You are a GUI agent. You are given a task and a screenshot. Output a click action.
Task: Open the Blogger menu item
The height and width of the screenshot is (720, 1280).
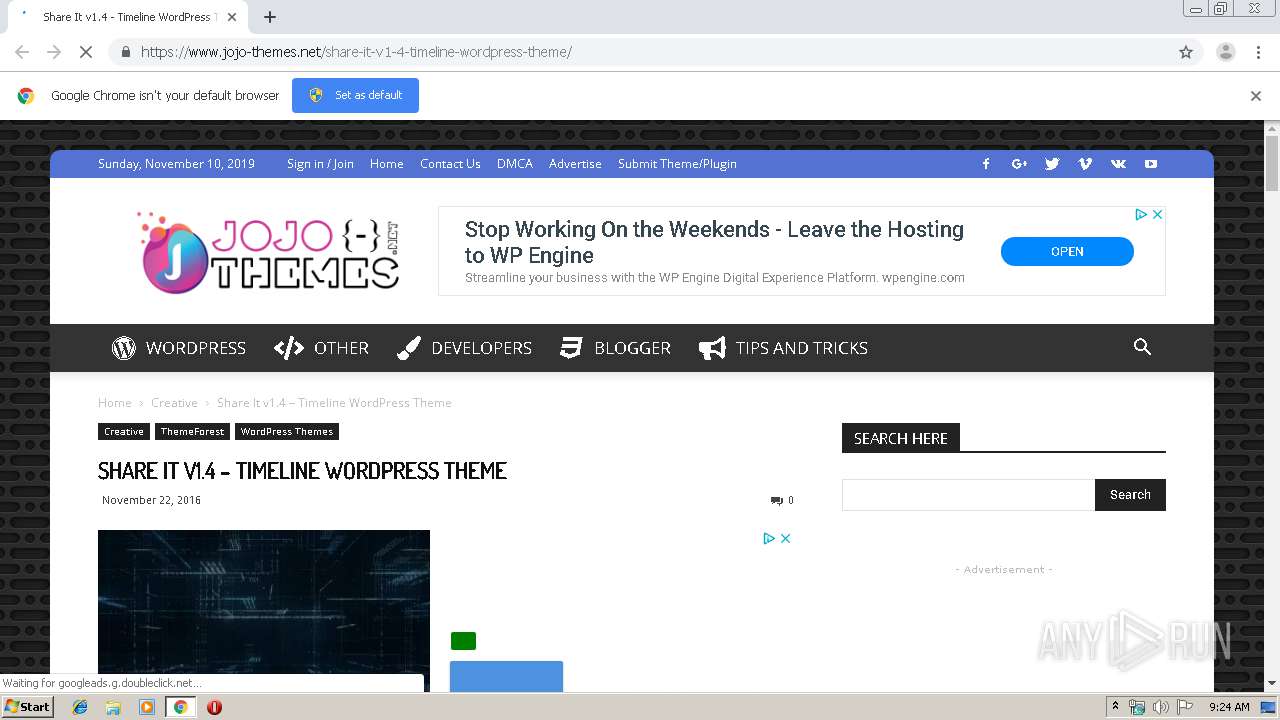click(615, 348)
